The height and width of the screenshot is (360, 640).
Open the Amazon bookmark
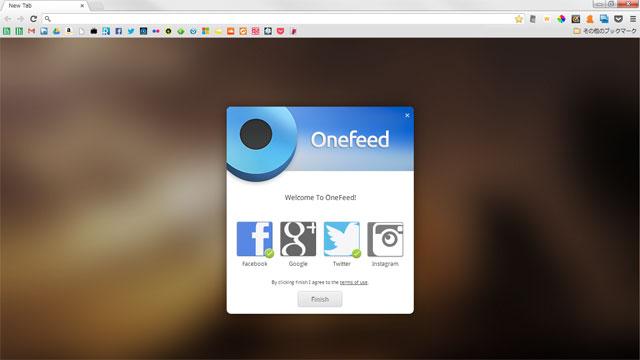pos(69,31)
